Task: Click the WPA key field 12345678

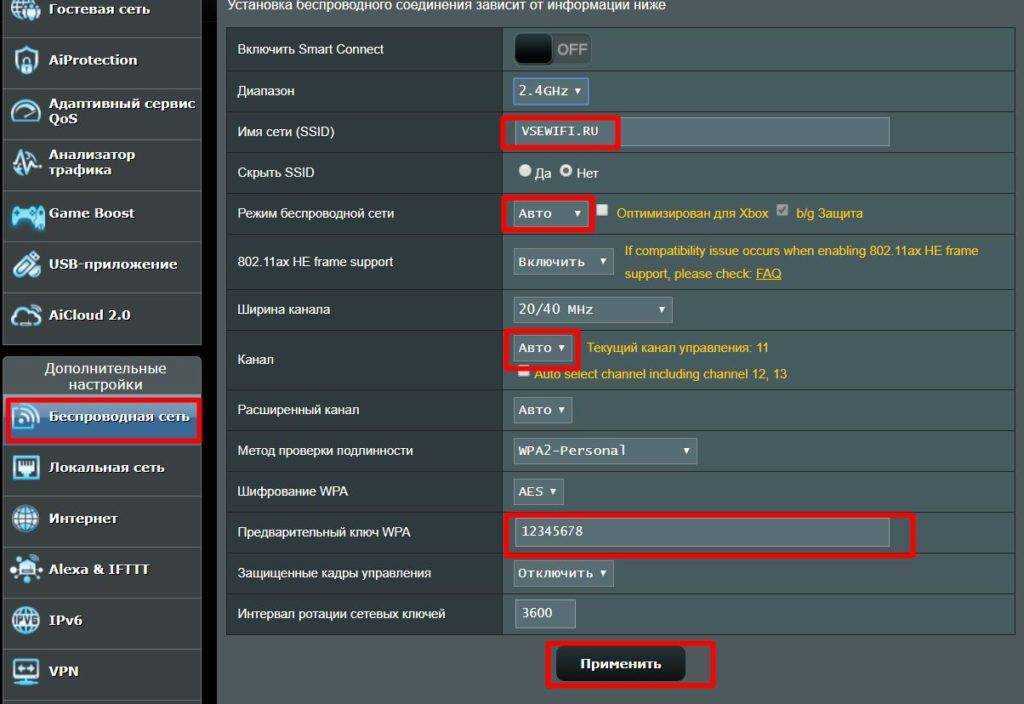Action: (702, 532)
